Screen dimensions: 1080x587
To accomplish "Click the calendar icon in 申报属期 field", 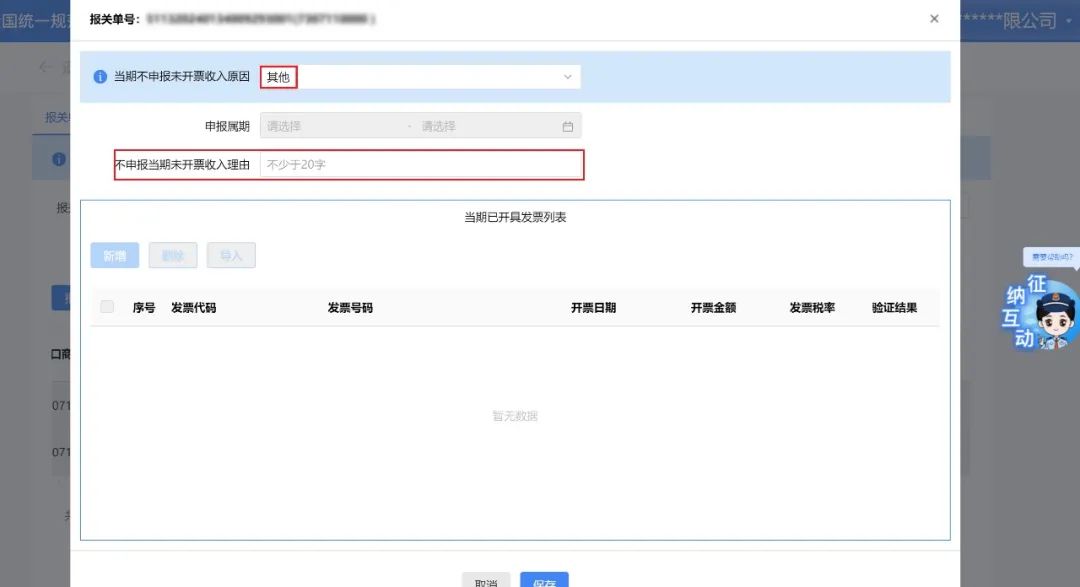I will pyautogui.click(x=567, y=125).
